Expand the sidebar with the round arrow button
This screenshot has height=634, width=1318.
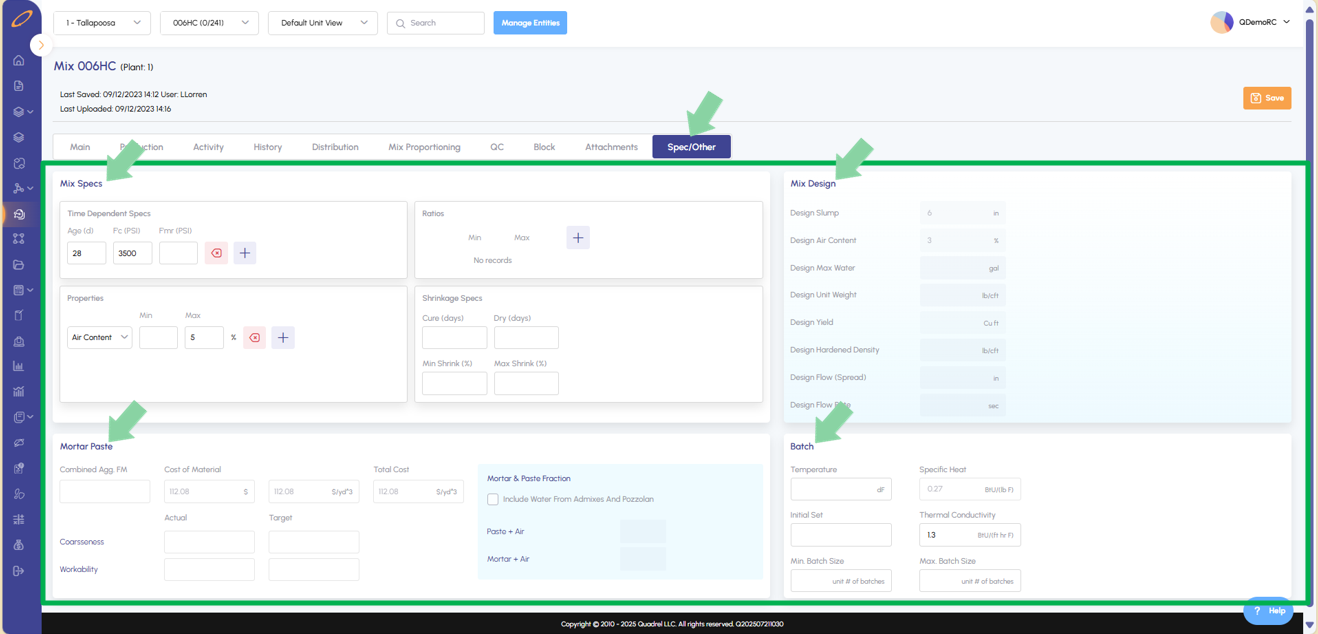[x=41, y=45]
